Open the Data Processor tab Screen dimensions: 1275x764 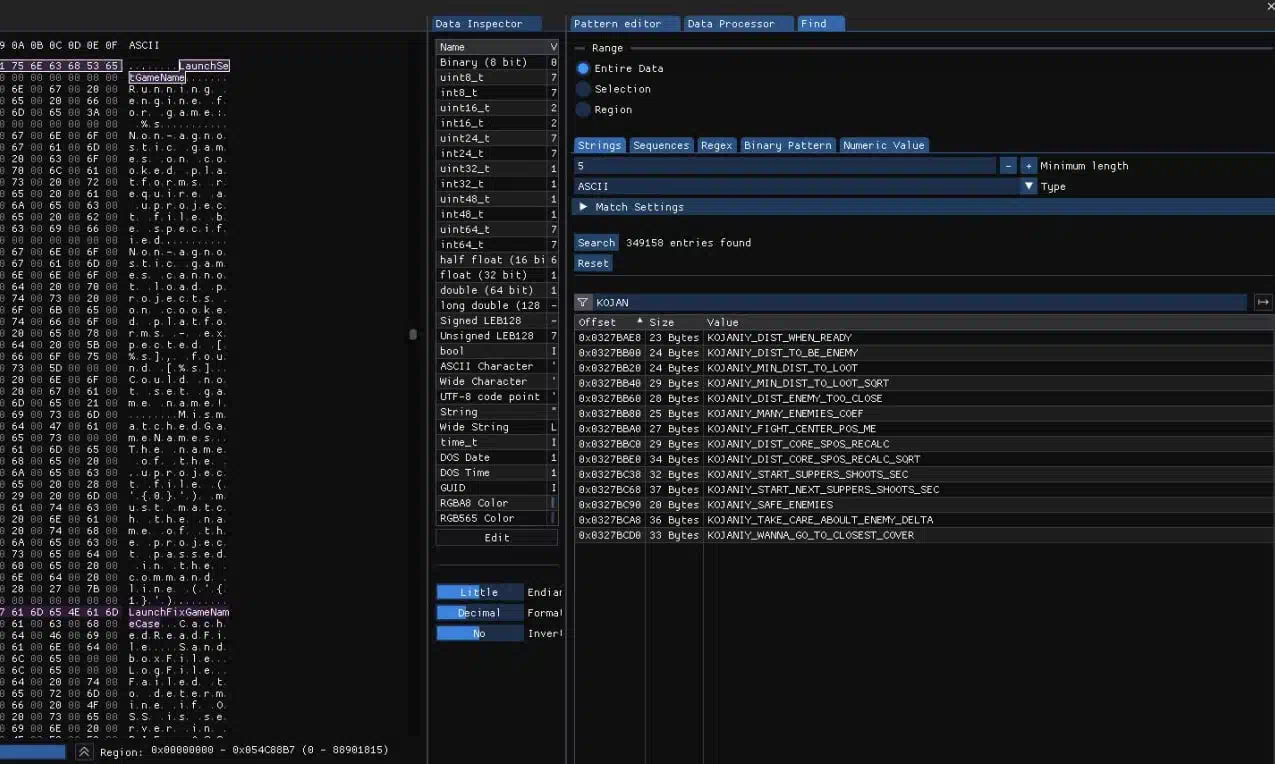coord(738,24)
